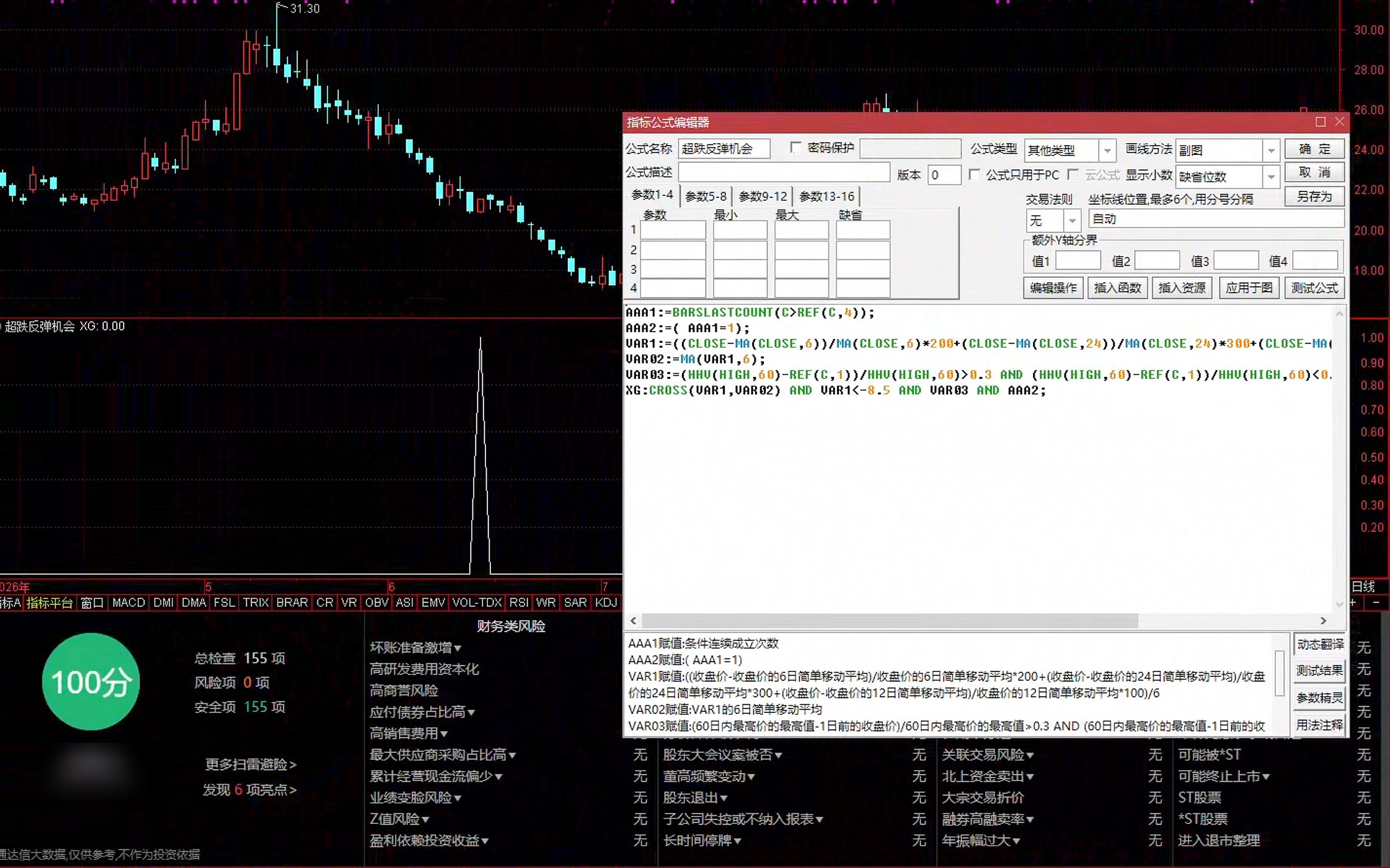Tick the 公式只用于PC checkbox
Viewport: 1390px width, 868px height.
point(975,175)
